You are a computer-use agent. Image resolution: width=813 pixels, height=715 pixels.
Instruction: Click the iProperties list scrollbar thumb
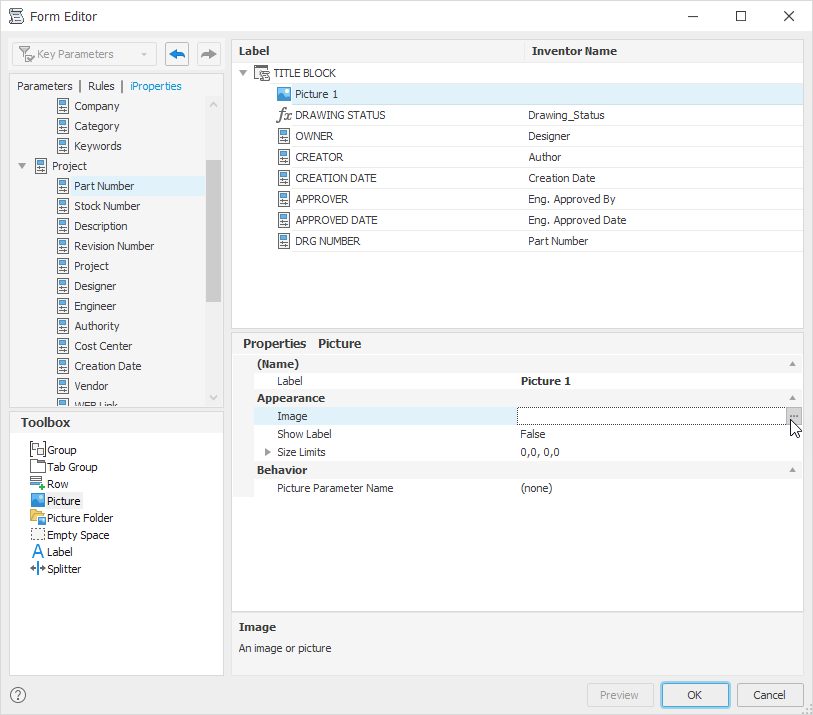tap(213, 231)
